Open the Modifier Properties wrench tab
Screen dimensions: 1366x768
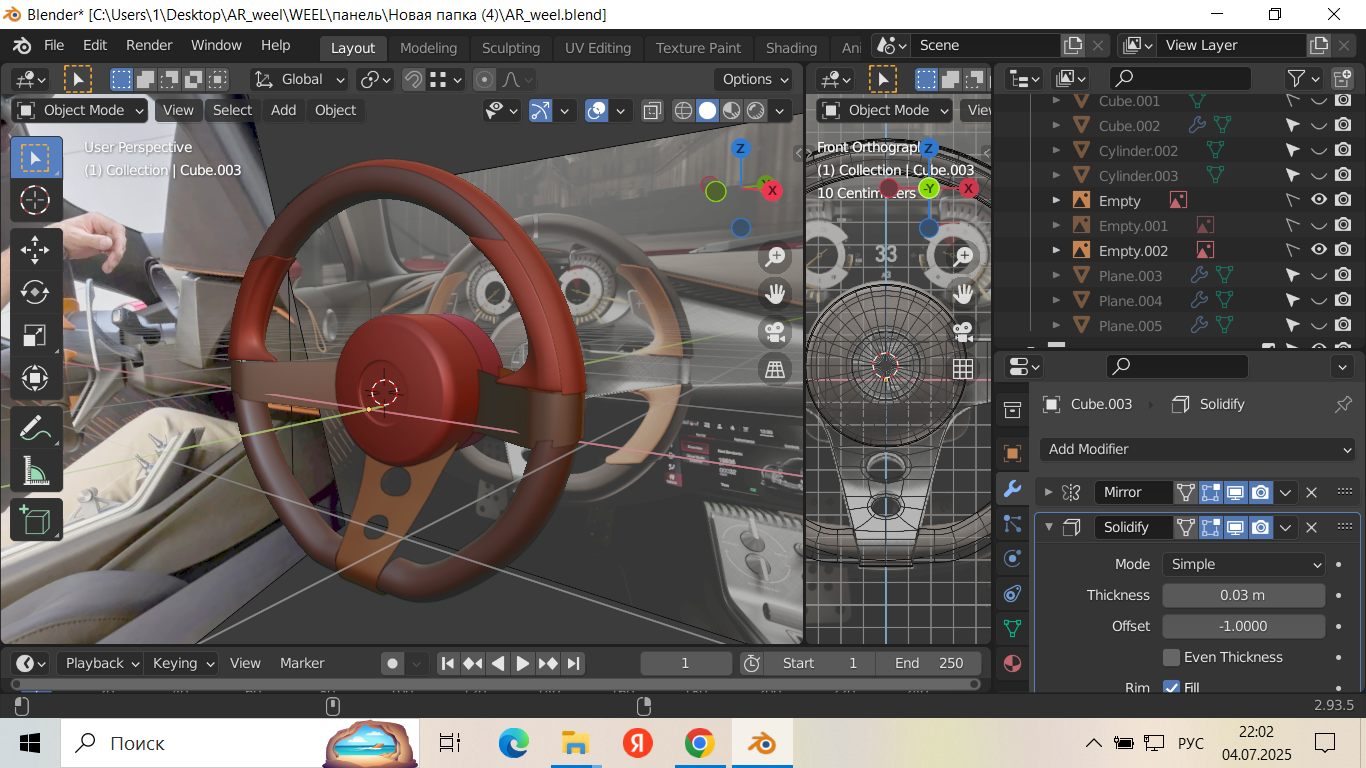[x=1012, y=489]
